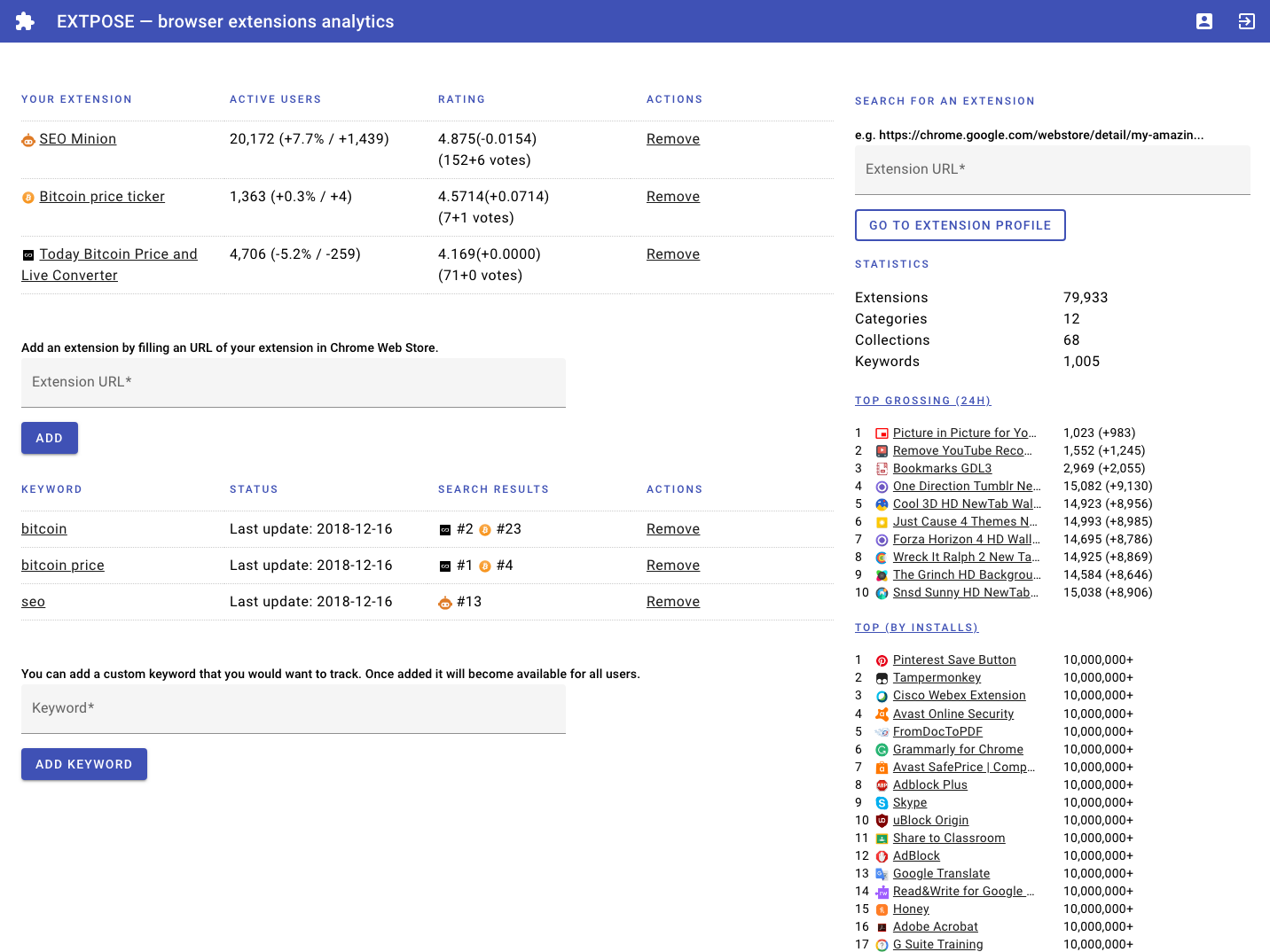Viewport: 1270px width, 952px height.
Task: Click Remove YouTube Reco extension icon
Action: [x=882, y=451]
